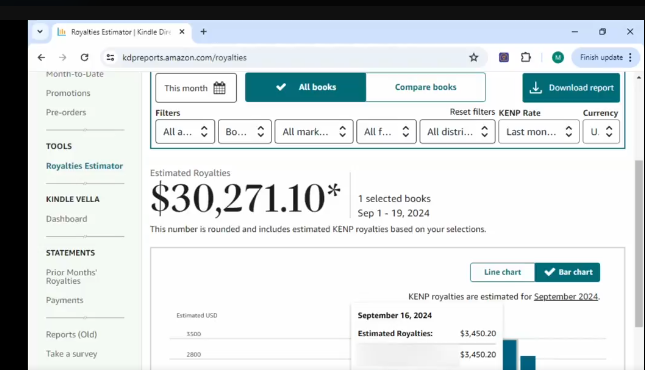This screenshot has height=370, width=645.
Task: Open Royalties Estimator in sidebar
Action: tap(84, 166)
